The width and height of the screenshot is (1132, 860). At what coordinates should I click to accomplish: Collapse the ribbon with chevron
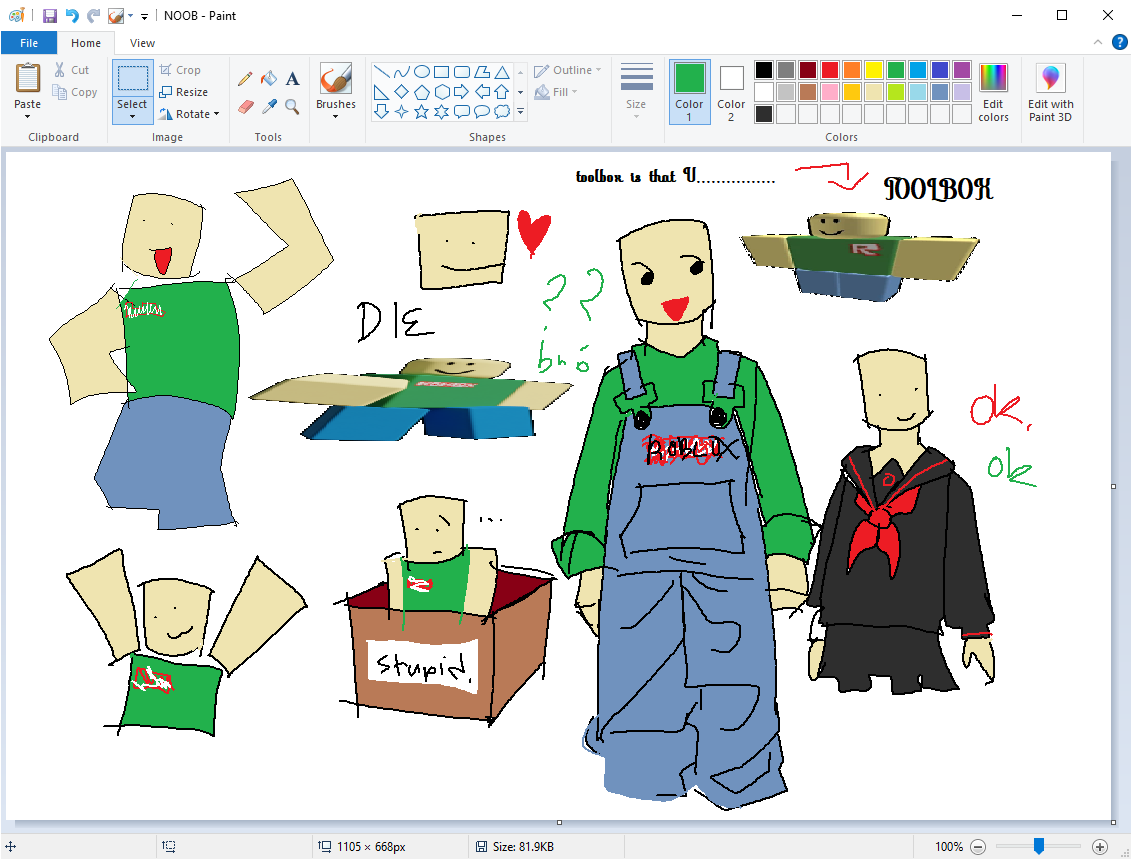1097,43
